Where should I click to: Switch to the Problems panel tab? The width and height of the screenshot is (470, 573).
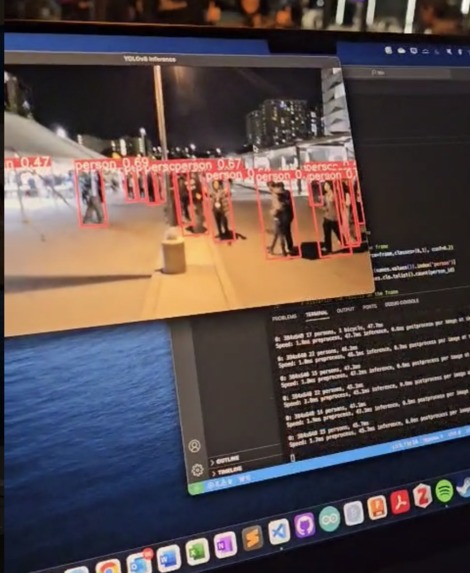coord(285,318)
